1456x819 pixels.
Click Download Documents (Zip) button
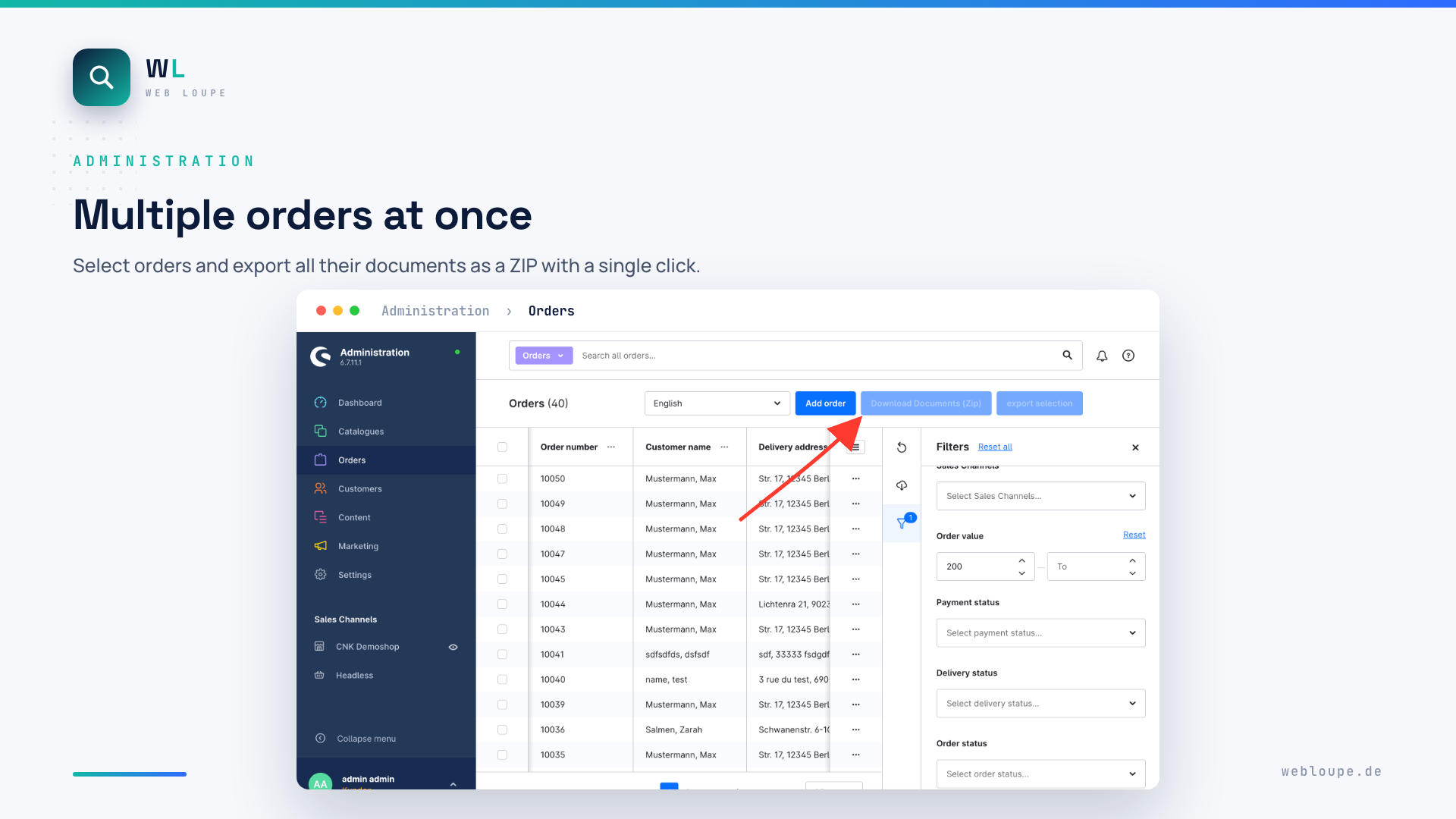(926, 403)
